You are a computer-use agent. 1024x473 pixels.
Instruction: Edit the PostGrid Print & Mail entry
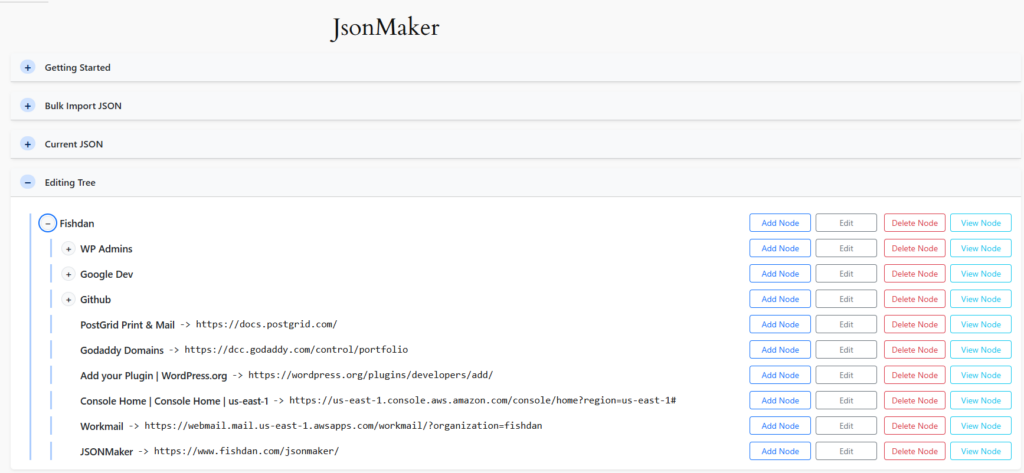[x=846, y=324]
